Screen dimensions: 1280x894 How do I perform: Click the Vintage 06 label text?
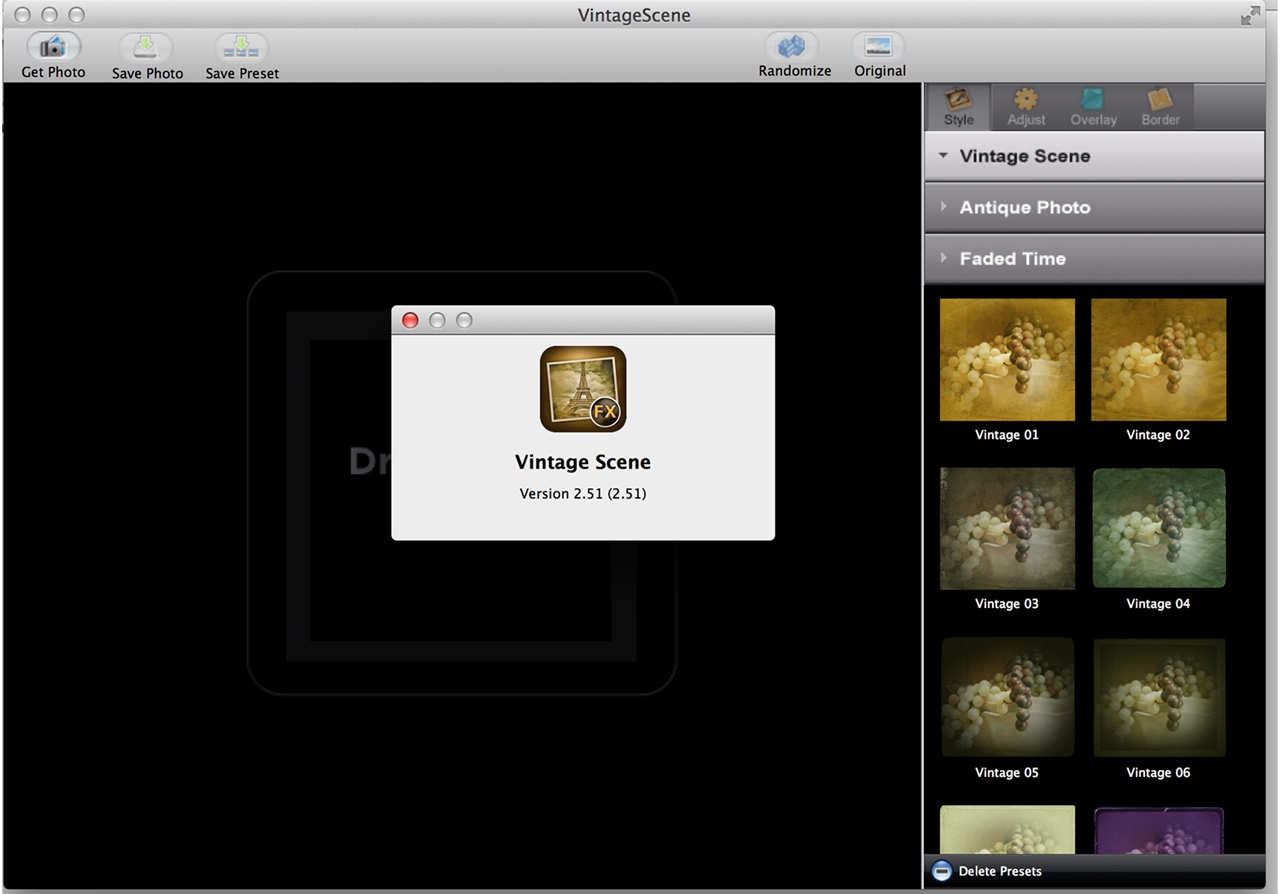pyautogui.click(x=1158, y=773)
